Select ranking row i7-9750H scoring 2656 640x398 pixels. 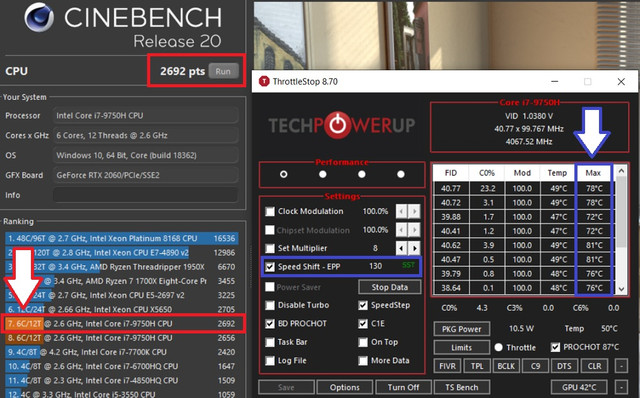pos(122,338)
